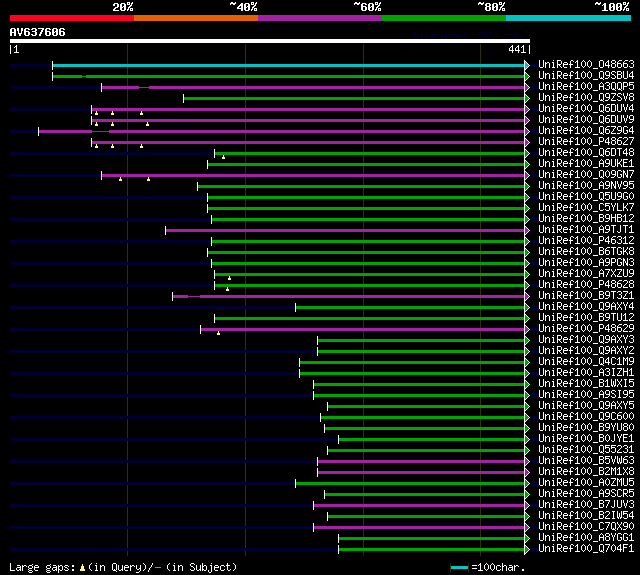
Task: Open hit UniRef100_Q9AXY3
Action: [586, 340]
